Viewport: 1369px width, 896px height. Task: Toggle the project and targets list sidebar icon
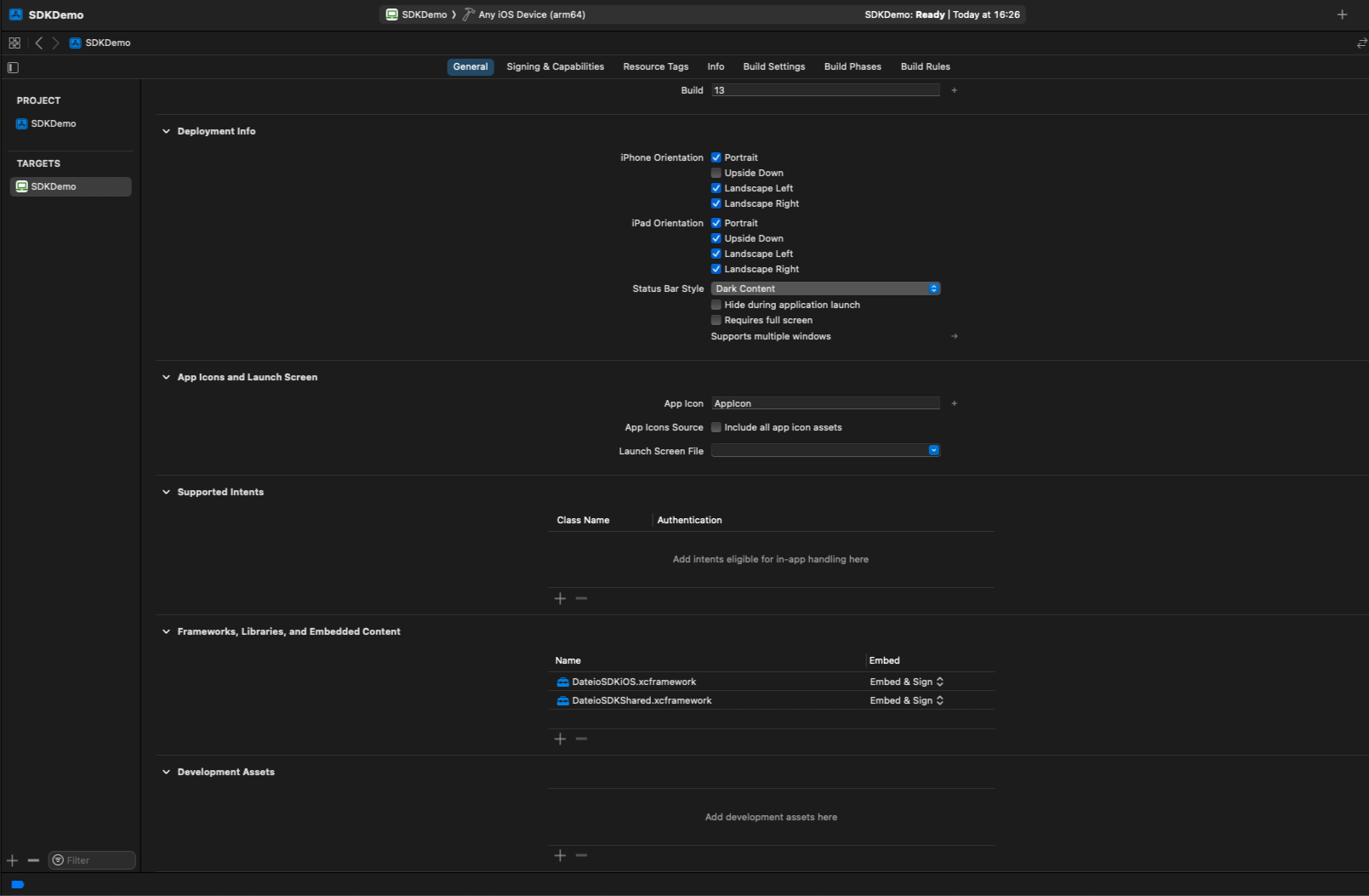(x=13, y=67)
